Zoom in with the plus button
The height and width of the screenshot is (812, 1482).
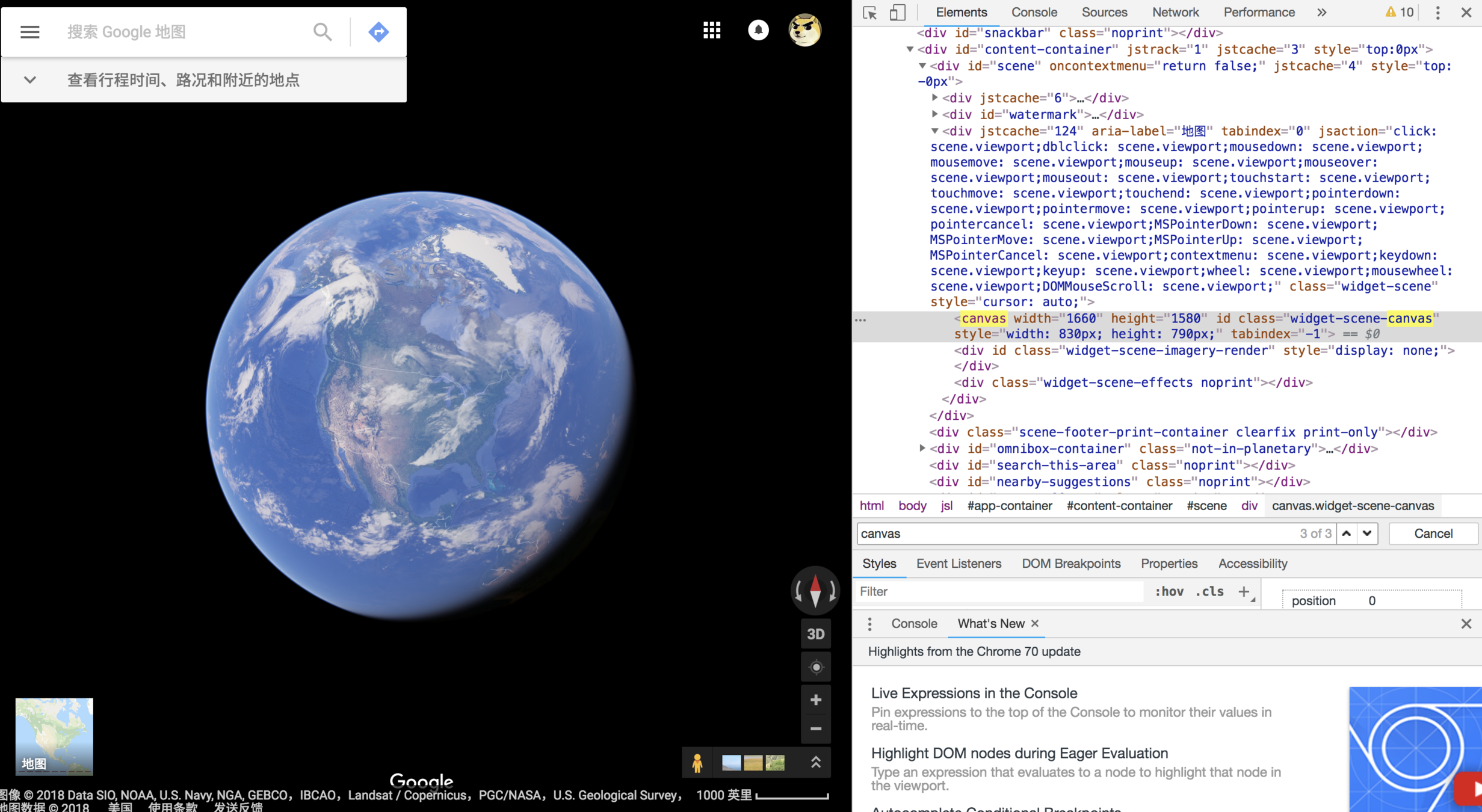(x=815, y=700)
